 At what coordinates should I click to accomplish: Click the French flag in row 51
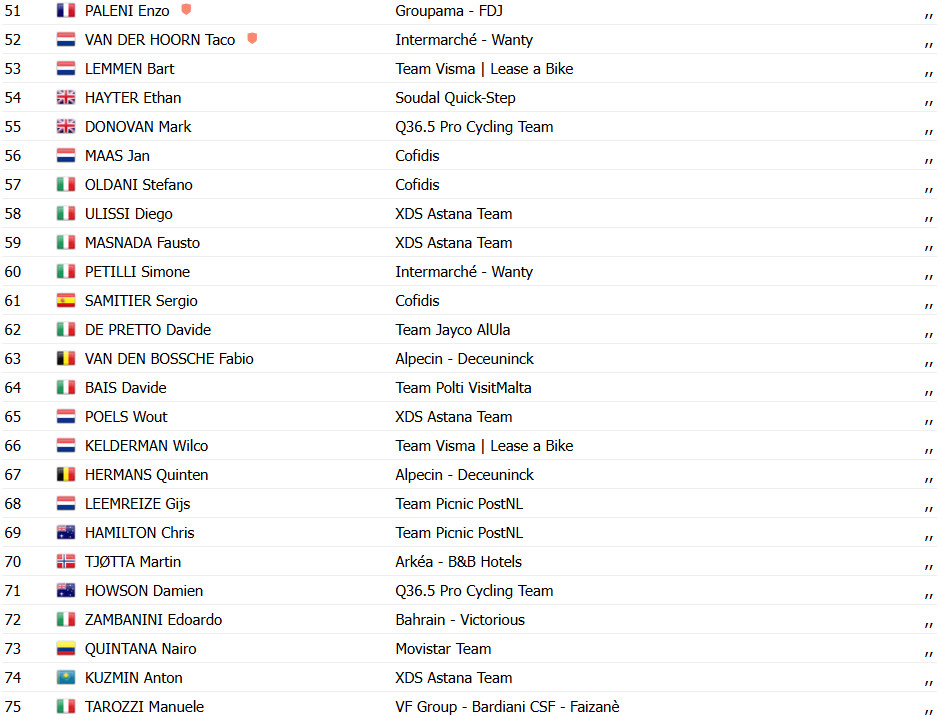tap(66, 10)
